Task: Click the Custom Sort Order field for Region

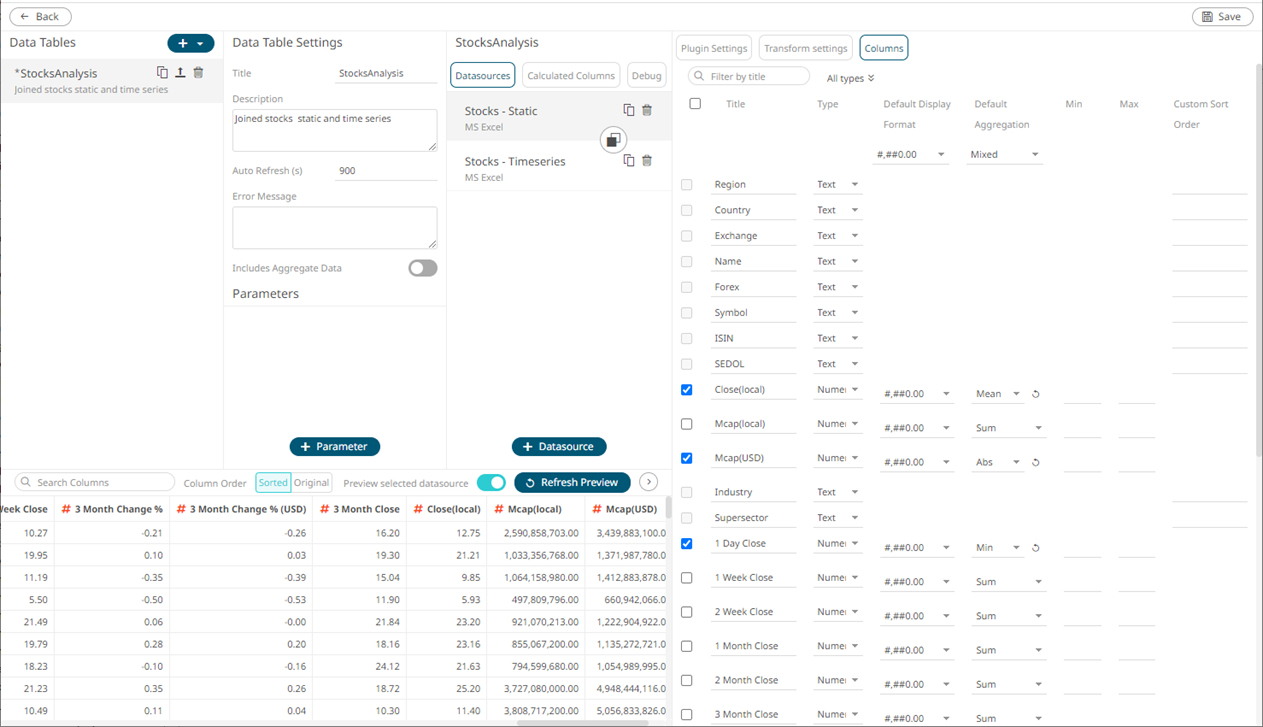Action: pos(1209,185)
